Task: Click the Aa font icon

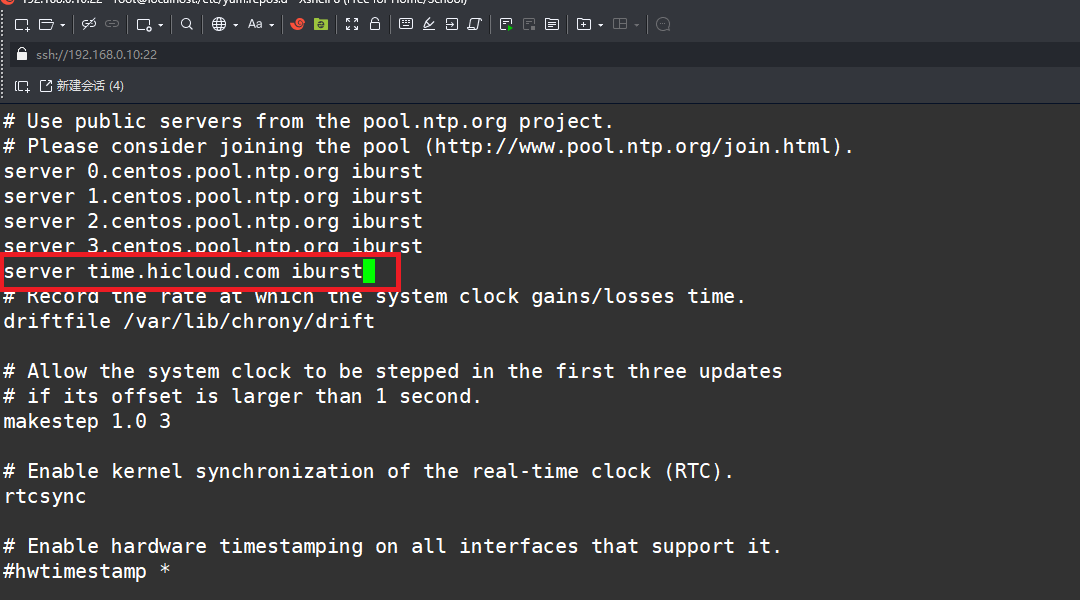Action: point(255,24)
